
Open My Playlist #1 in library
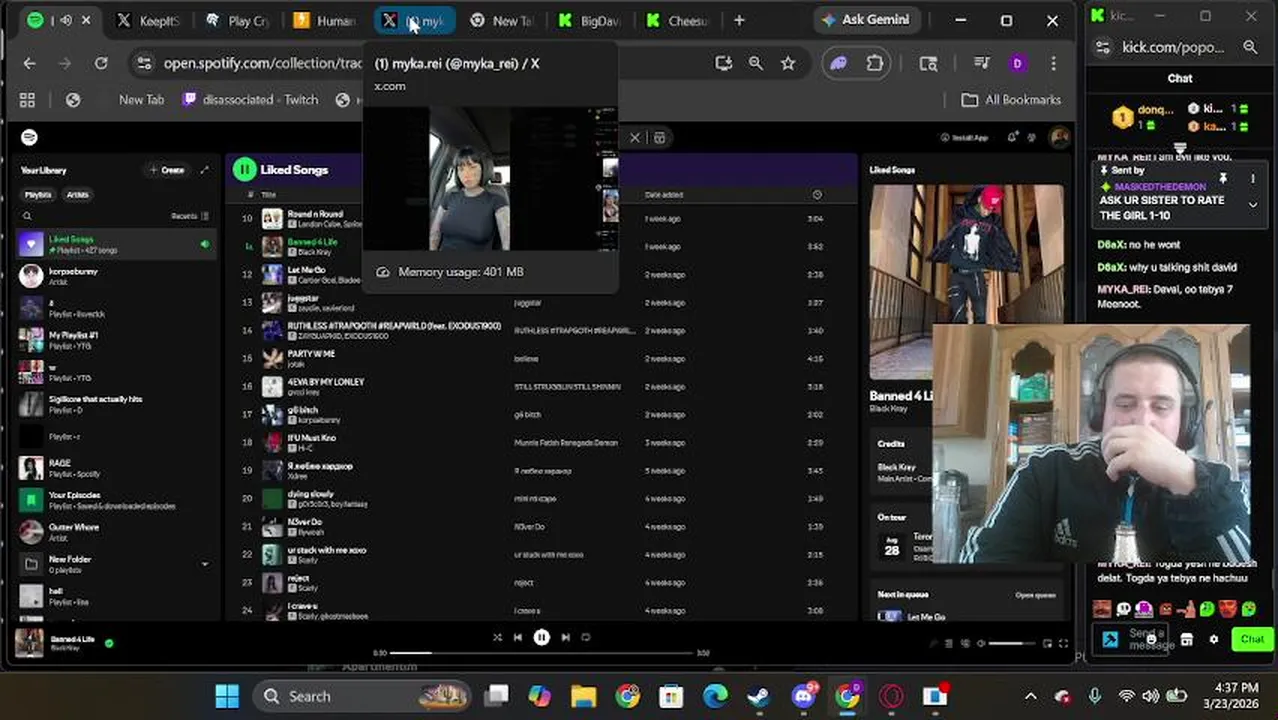click(116, 340)
